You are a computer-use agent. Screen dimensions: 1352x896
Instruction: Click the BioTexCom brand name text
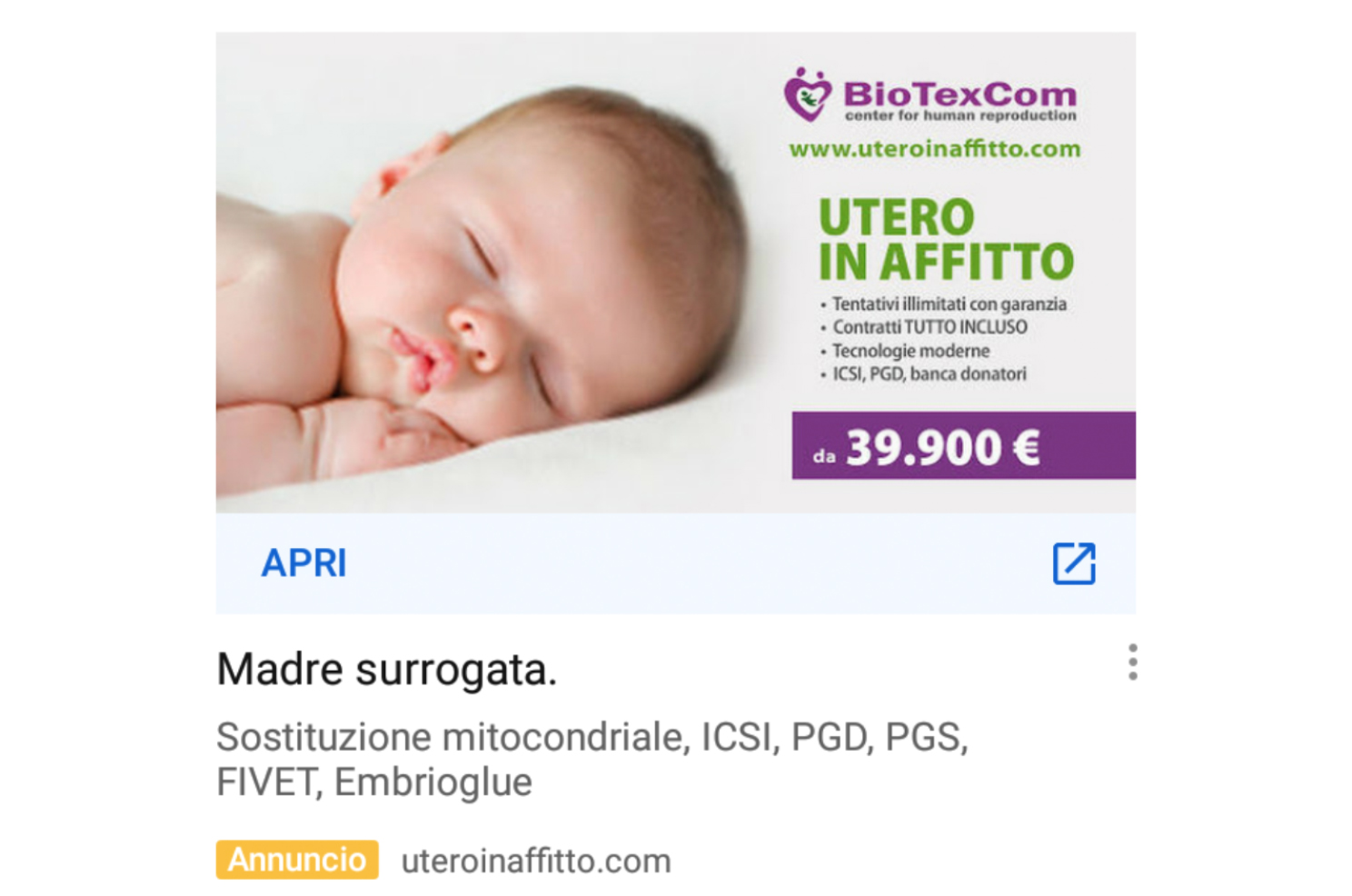959,94
